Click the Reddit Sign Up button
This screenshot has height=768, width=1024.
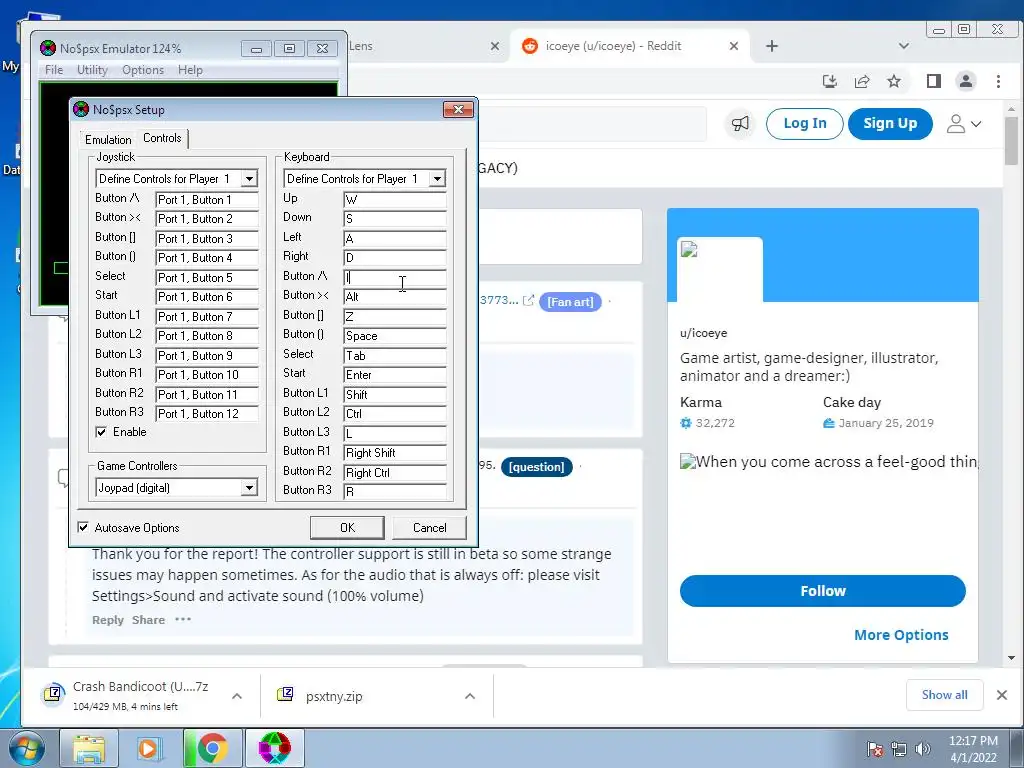tap(890, 123)
